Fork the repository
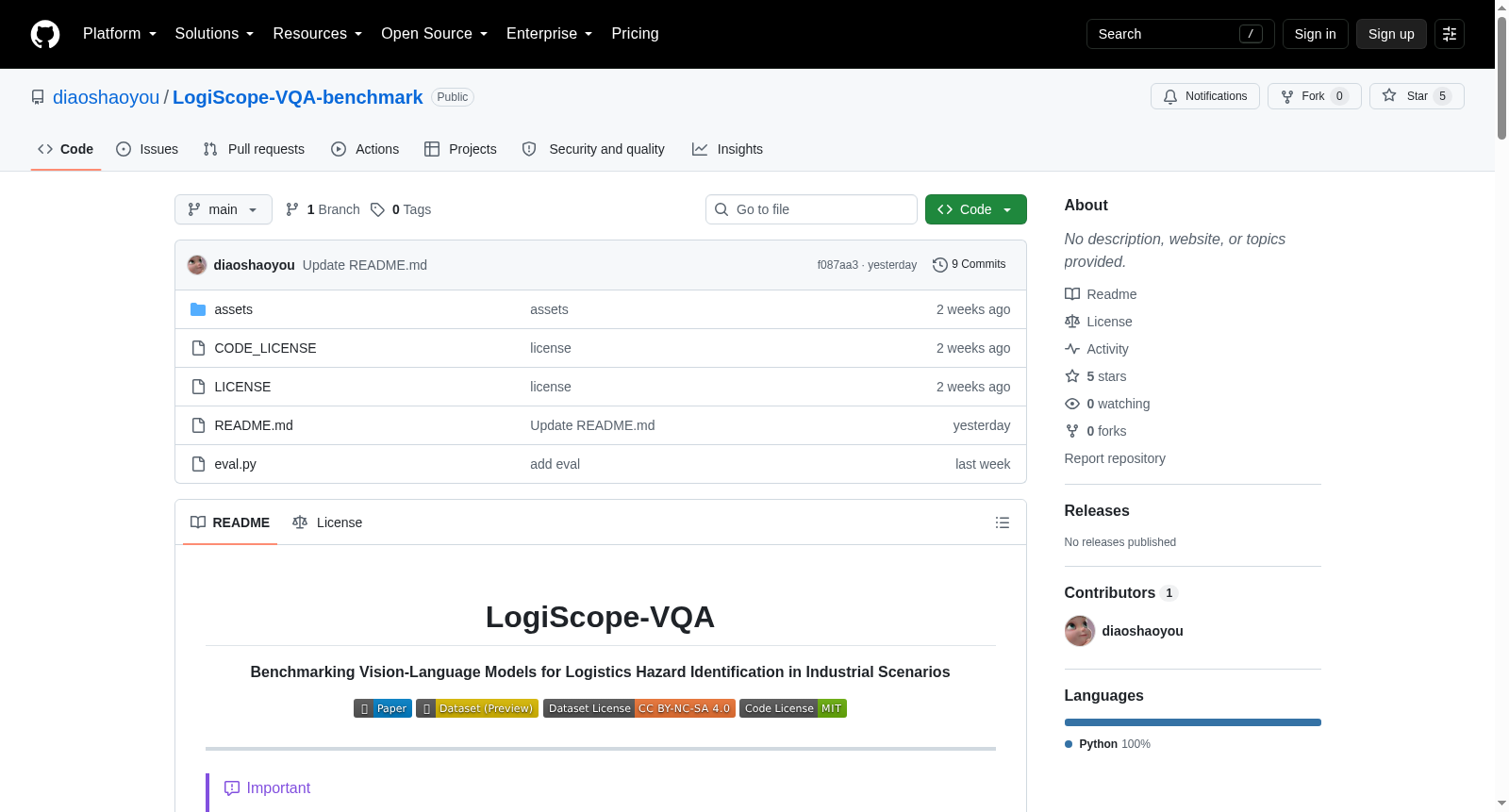The image size is (1509, 812). (x=1315, y=96)
